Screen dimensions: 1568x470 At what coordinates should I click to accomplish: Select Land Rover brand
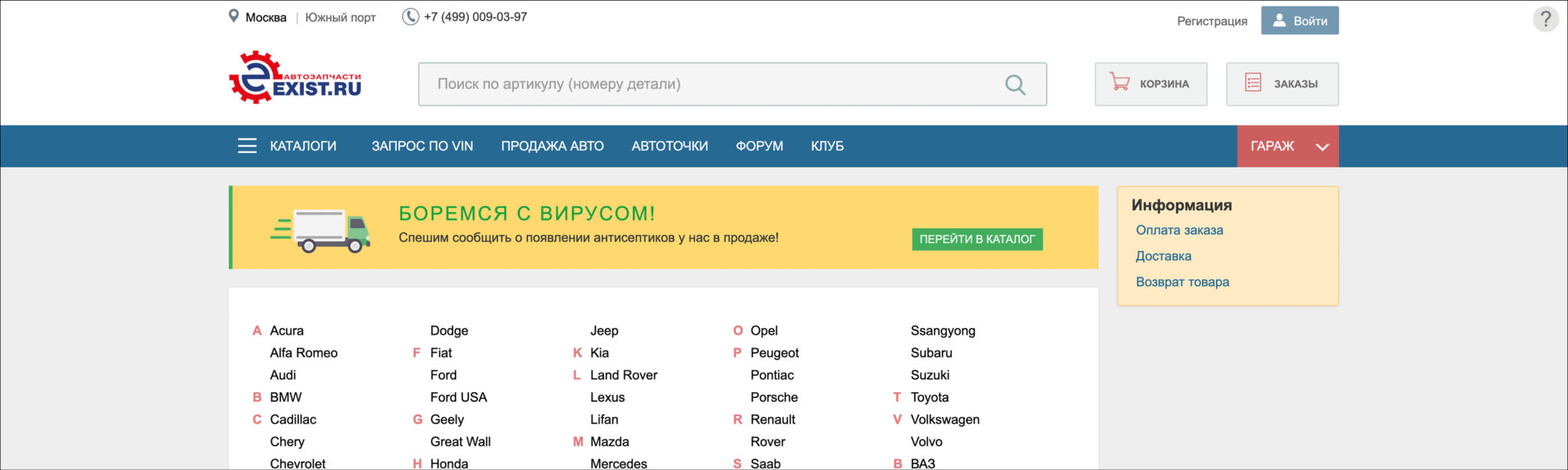click(x=624, y=375)
